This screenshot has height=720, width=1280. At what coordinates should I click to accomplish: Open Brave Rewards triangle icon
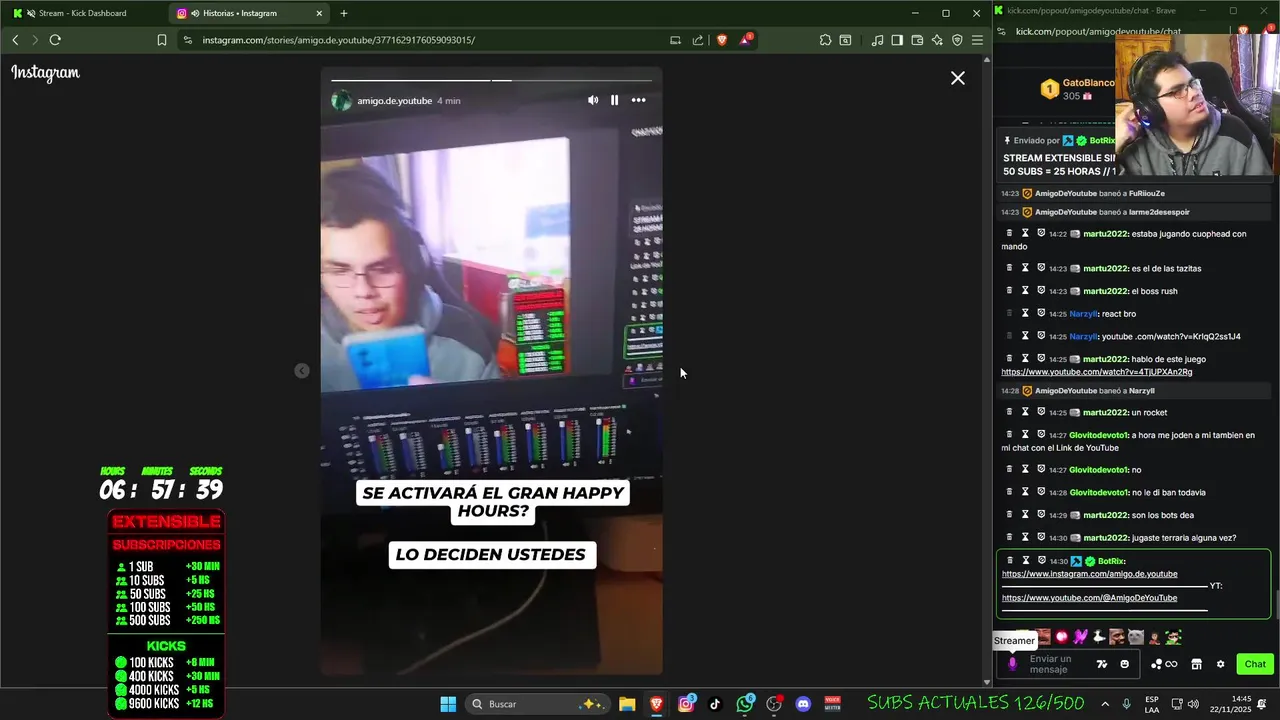(746, 40)
